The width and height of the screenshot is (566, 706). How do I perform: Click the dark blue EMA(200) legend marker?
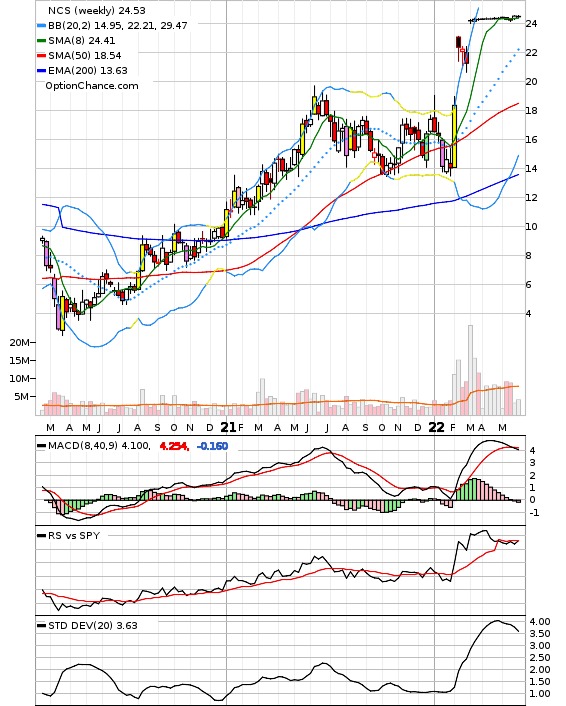click(x=41, y=71)
